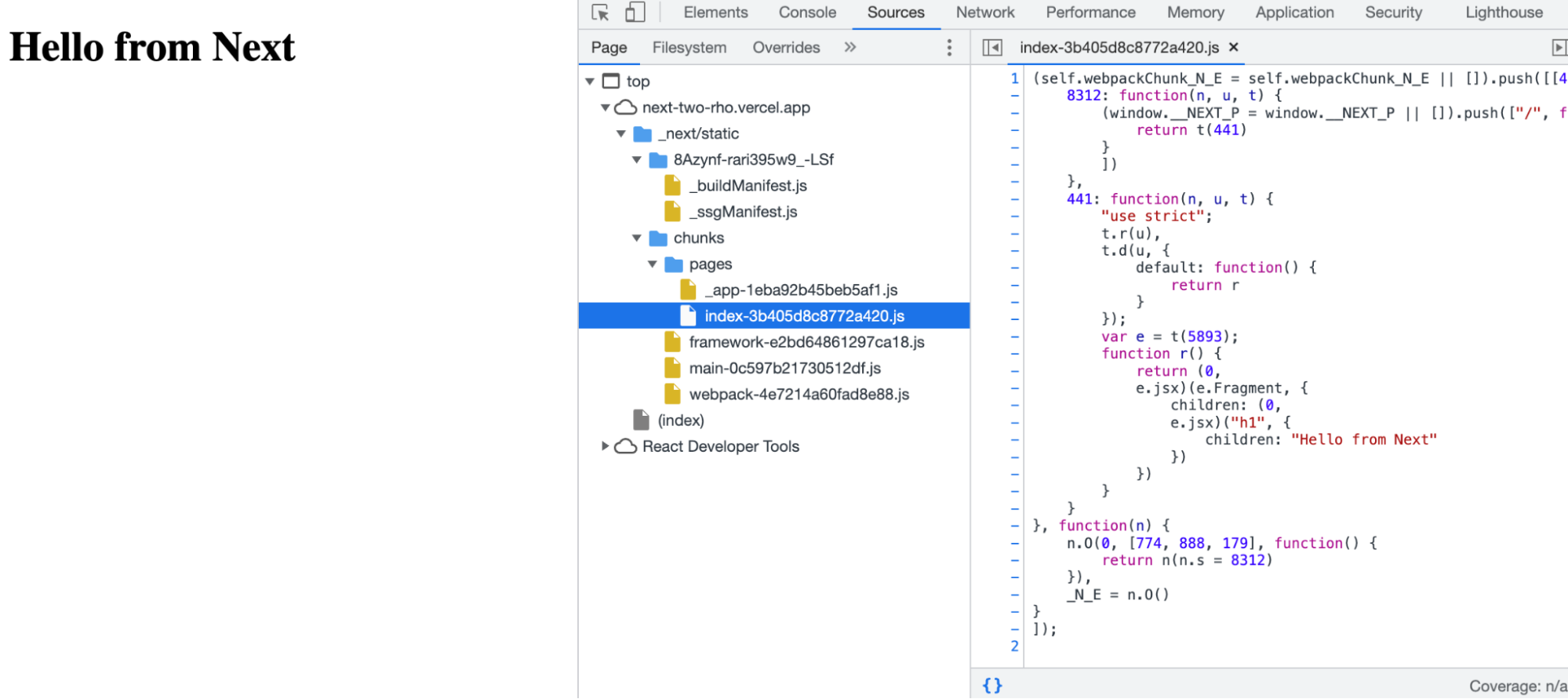Open _buildManifest.js file in tree
This screenshot has height=699, width=1568.
[748, 186]
